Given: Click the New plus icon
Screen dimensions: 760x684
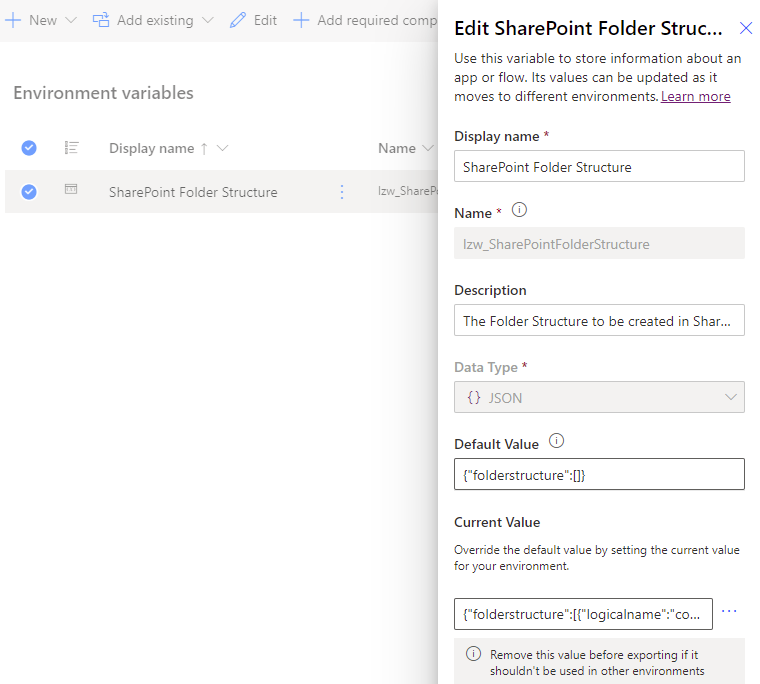Looking at the screenshot, I should click(14, 20).
